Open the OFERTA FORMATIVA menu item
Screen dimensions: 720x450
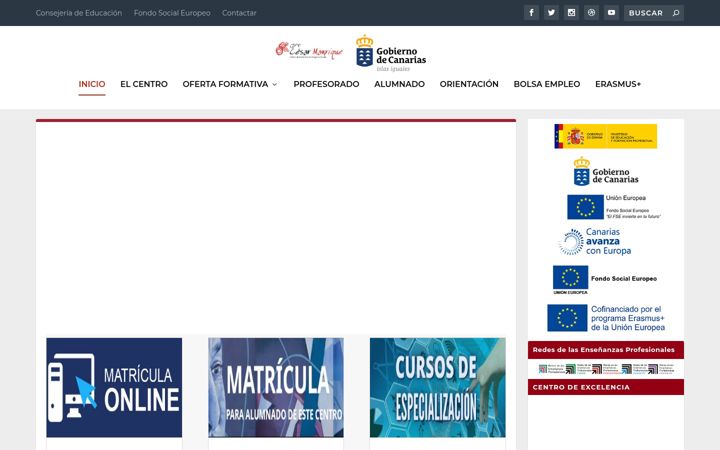click(x=225, y=84)
